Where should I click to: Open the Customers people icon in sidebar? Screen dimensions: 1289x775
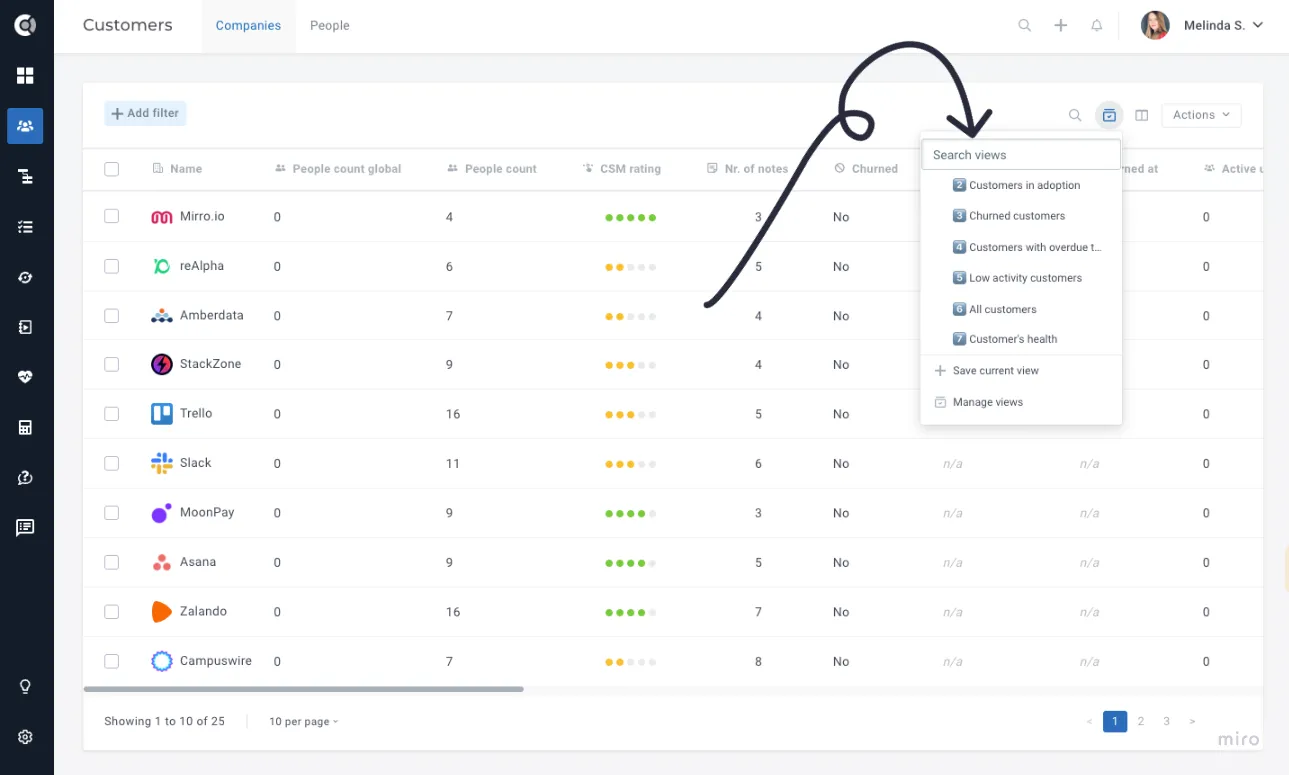25,126
